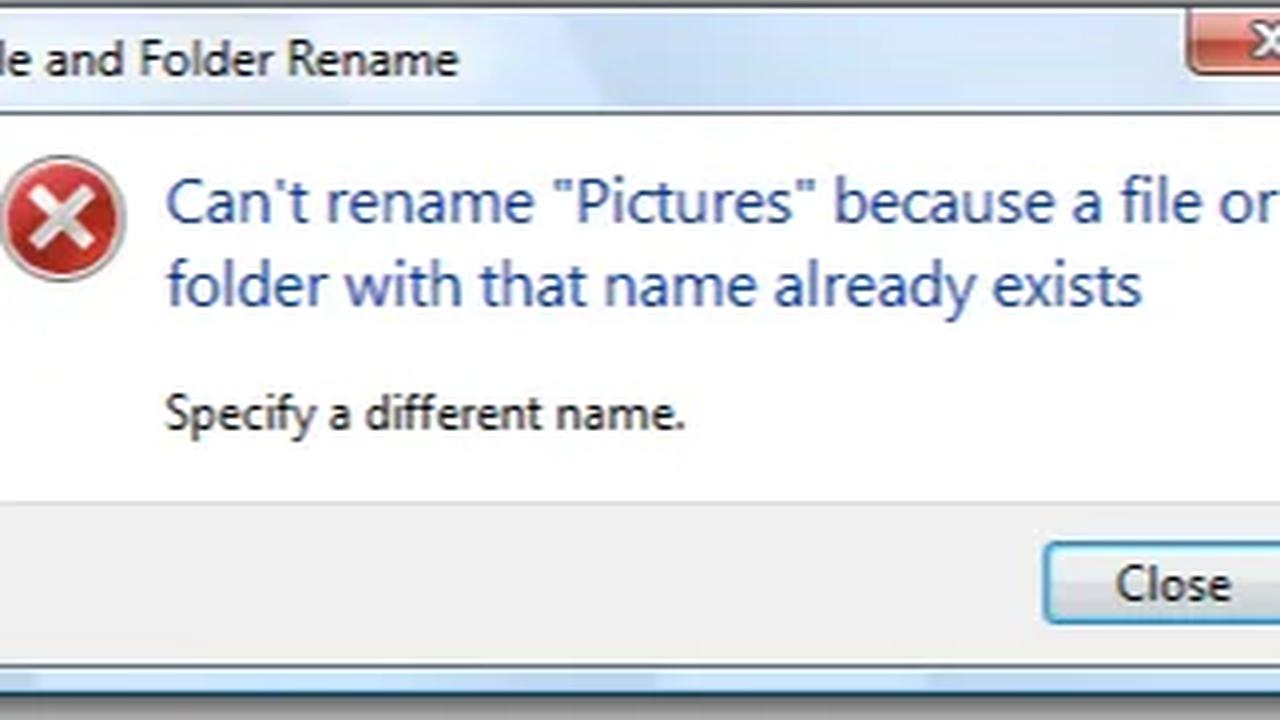Click the white cross inside error circle
This screenshot has width=1280, height=720.
[x=62, y=218]
